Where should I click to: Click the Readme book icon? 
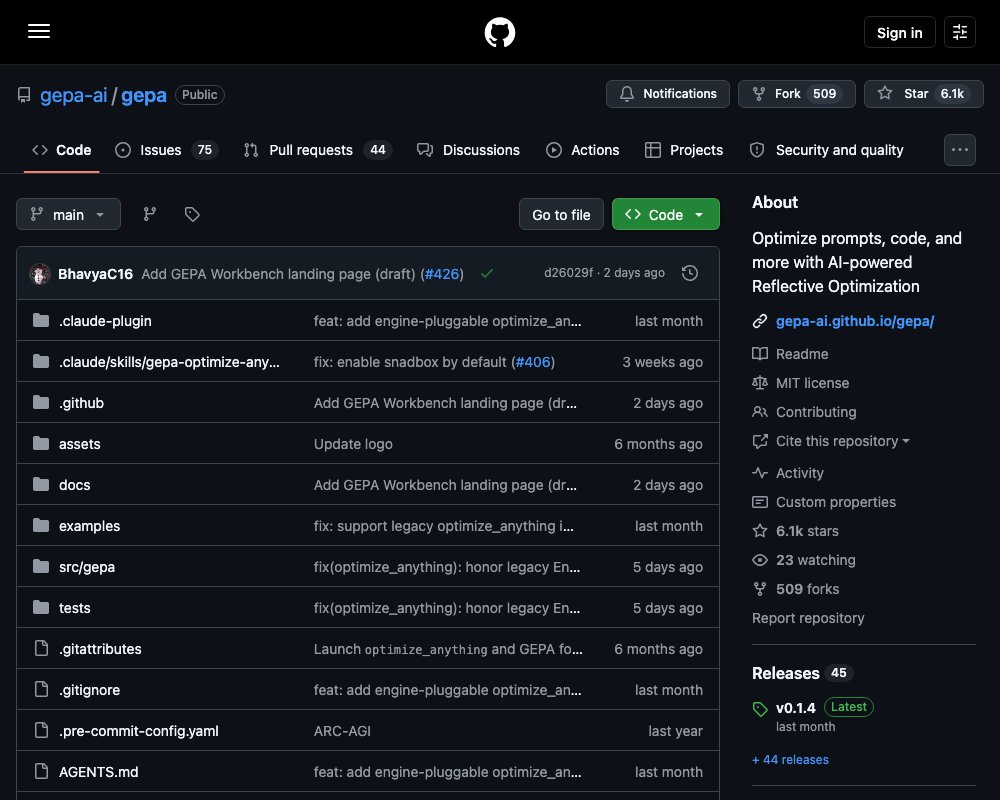pos(760,353)
